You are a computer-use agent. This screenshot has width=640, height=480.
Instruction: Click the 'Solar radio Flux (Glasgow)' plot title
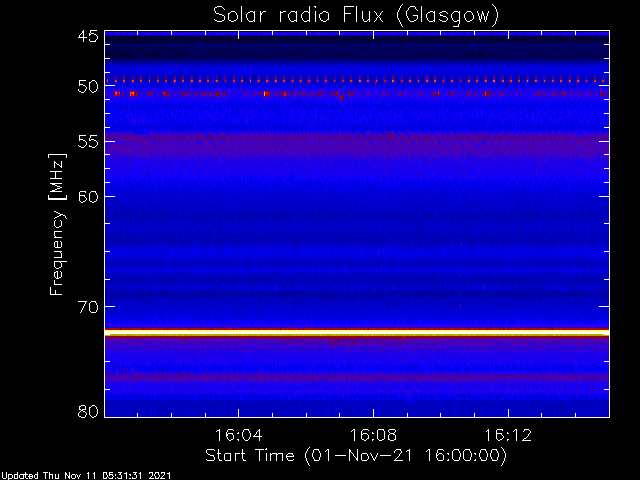click(x=356, y=16)
